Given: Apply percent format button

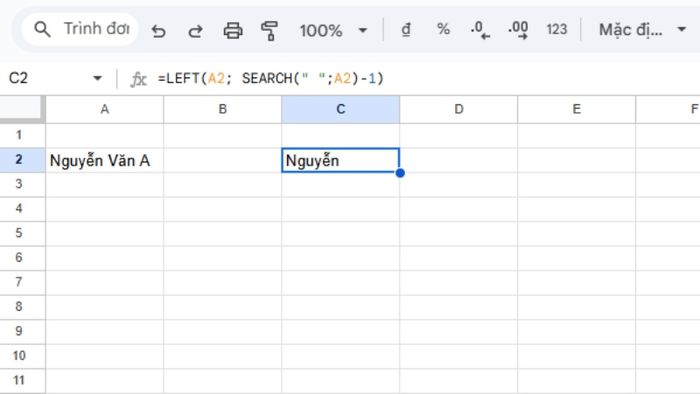Looking at the screenshot, I should coord(443,29).
